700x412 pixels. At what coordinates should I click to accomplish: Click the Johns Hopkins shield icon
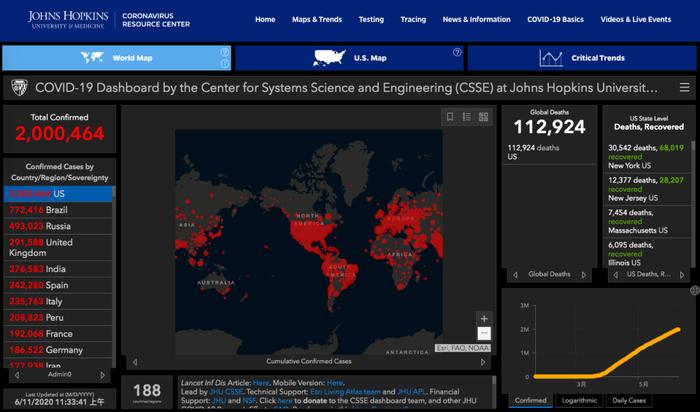(x=19, y=87)
